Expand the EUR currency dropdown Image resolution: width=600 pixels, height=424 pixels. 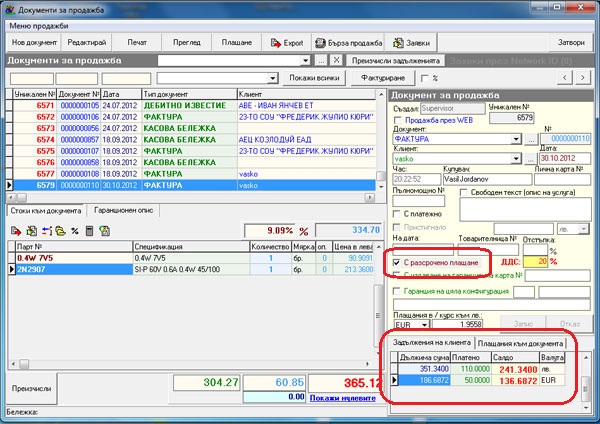[422, 325]
